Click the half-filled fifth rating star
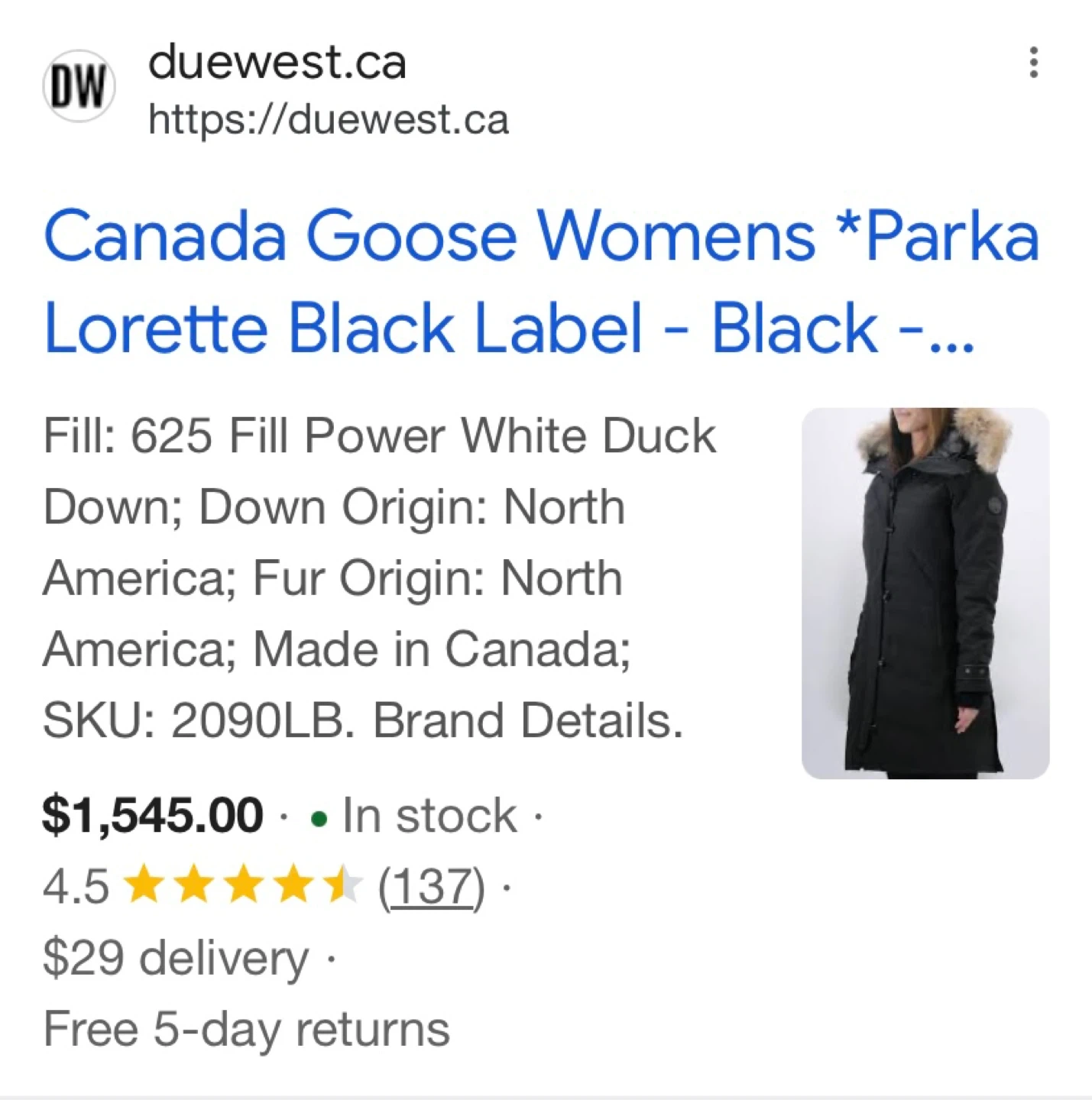This screenshot has width=1092, height=1100. 342,885
